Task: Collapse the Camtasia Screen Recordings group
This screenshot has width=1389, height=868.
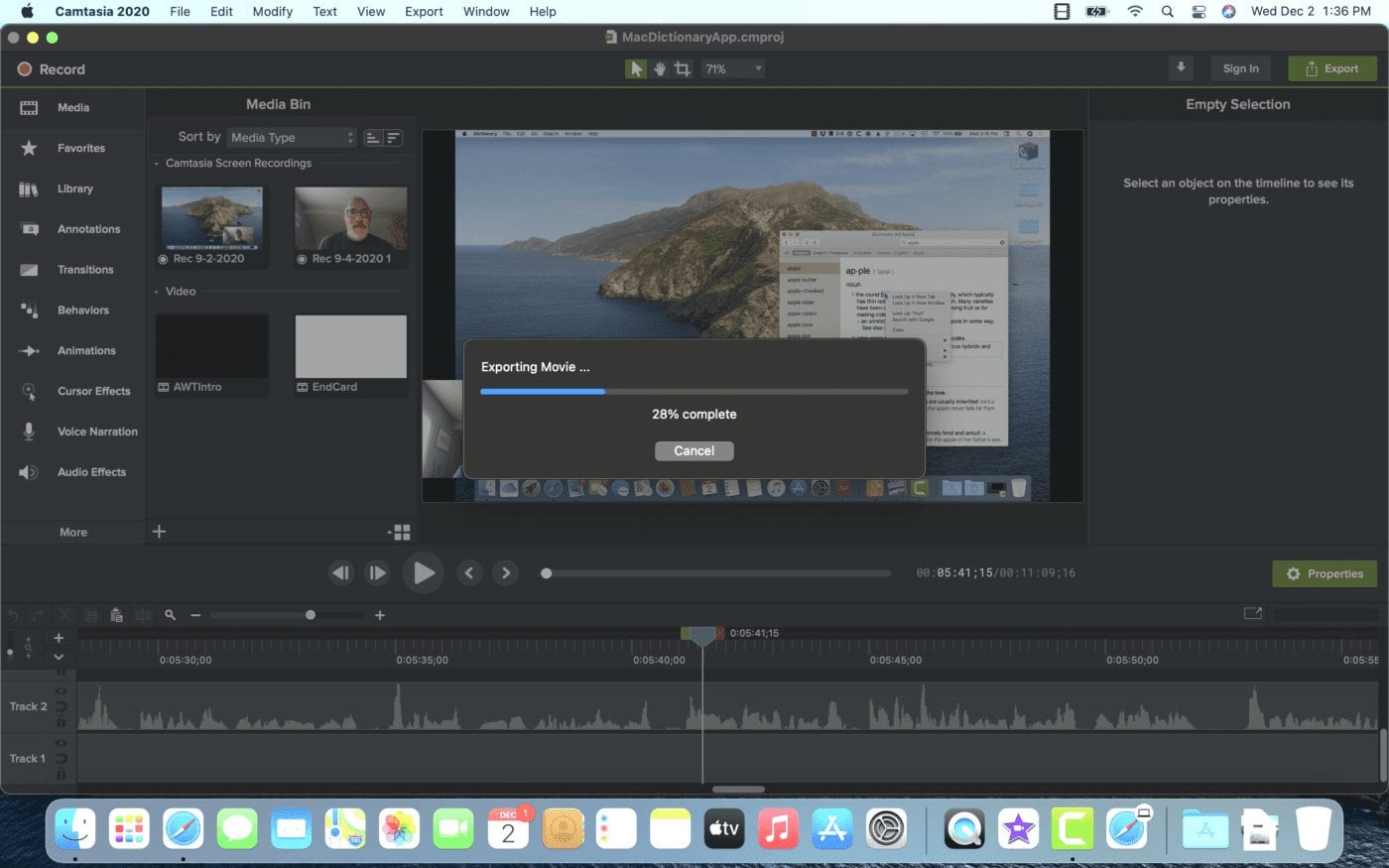Action: tap(157, 164)
